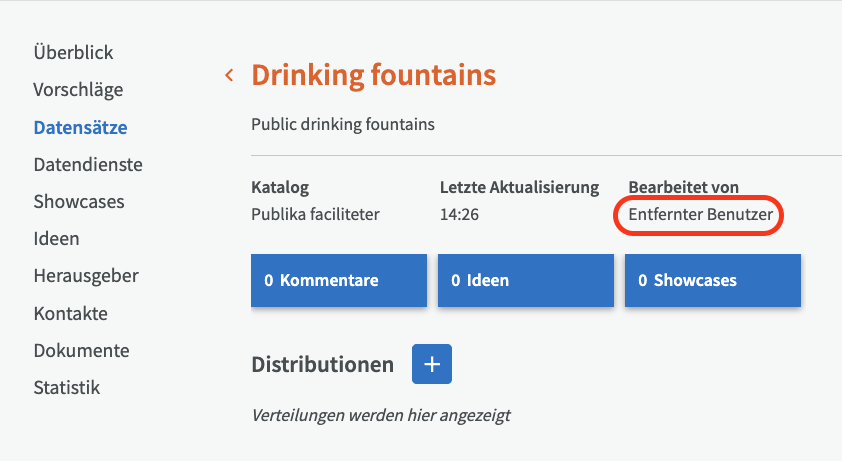The width and height of the screenshot is (842, 461).
Task: Click the Publika faciliteter catalog value
Action: (315, 215)
